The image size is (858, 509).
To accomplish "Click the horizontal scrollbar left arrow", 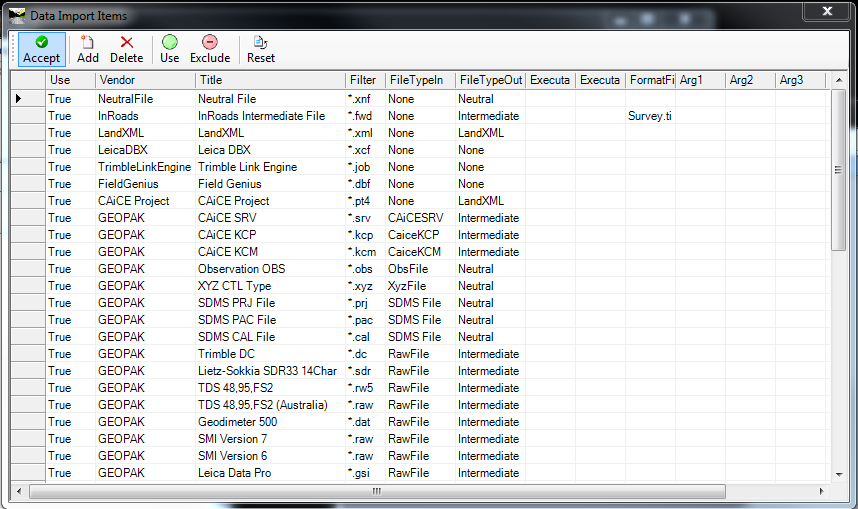I will point(19,491).
